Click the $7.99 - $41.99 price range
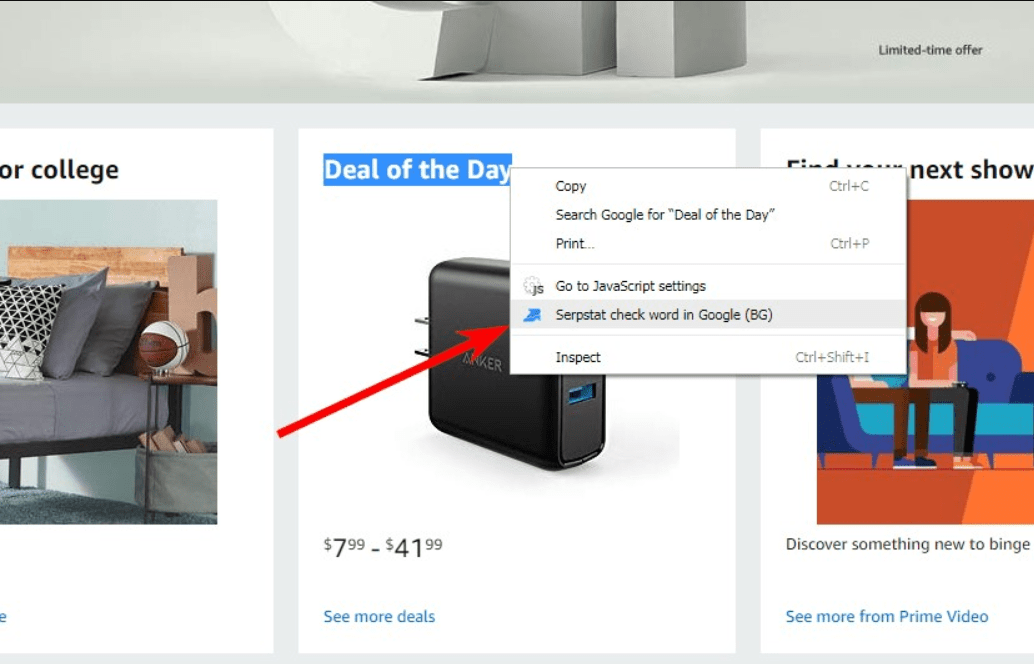The height and width of the screenshot is (664, 1034). coord(383,547)
